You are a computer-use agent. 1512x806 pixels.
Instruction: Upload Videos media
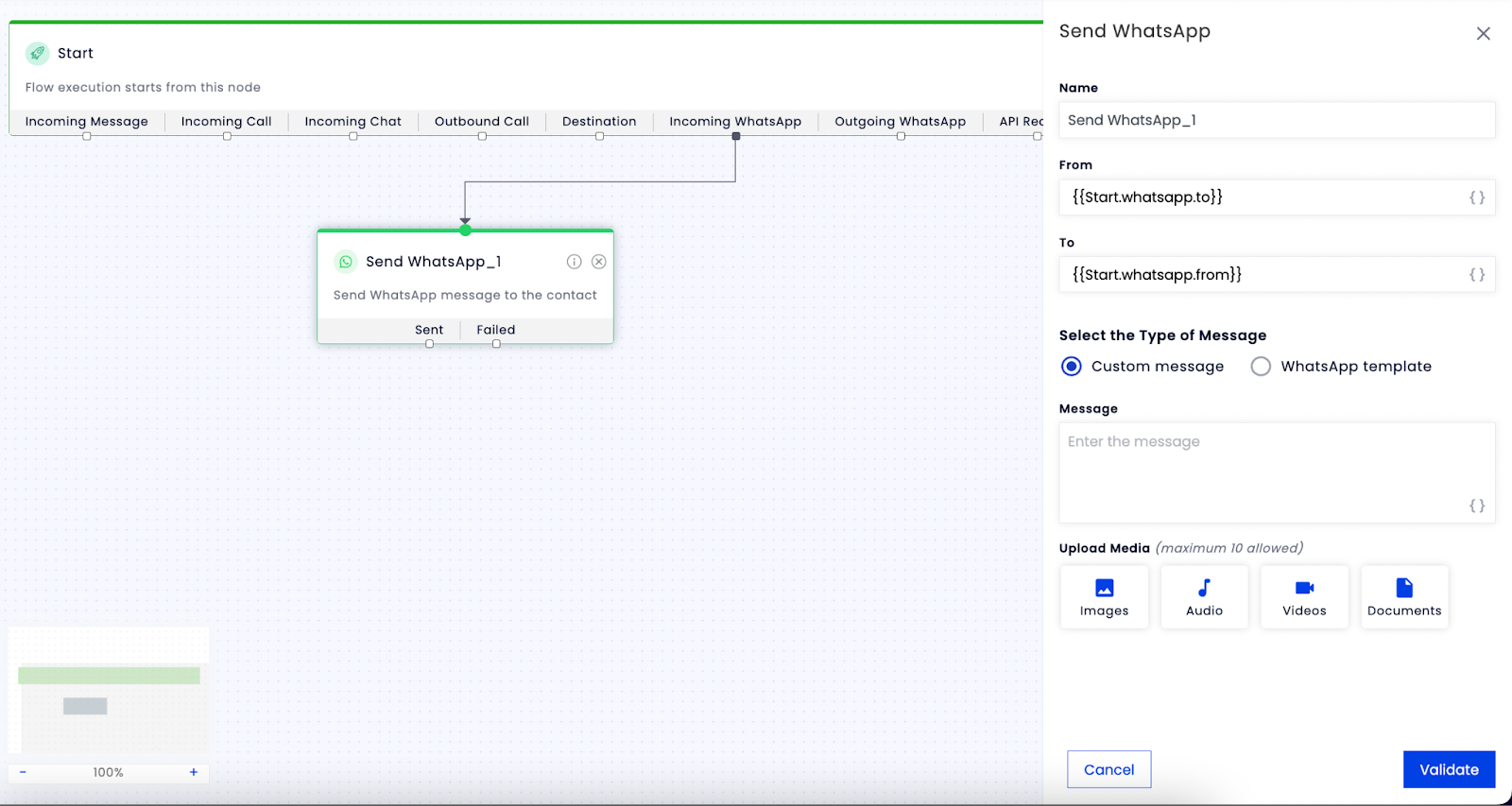[1304, 597]
